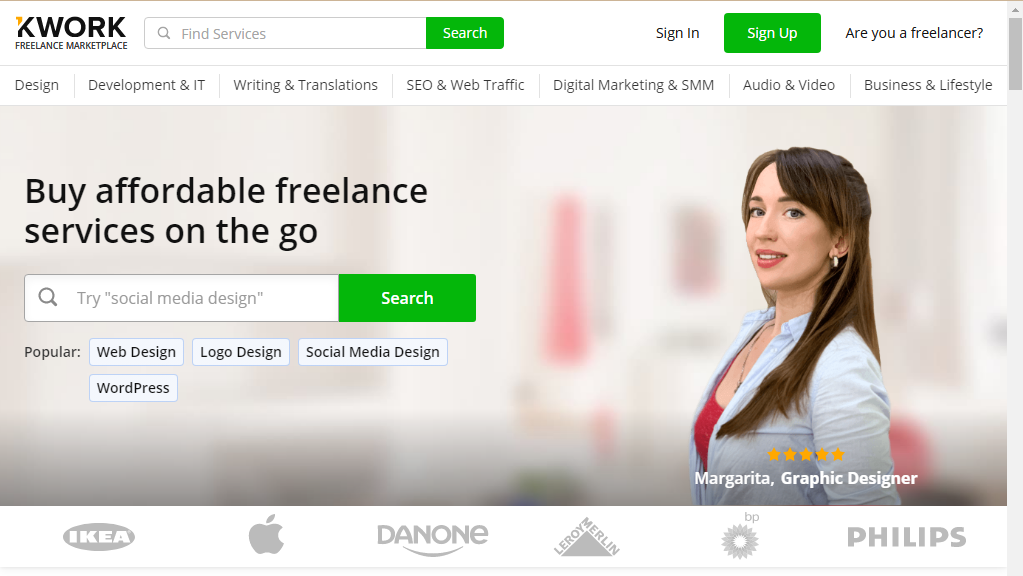Click the page's vertical scrollbar
This screenshot has height=576, width=1023.
1015,288
